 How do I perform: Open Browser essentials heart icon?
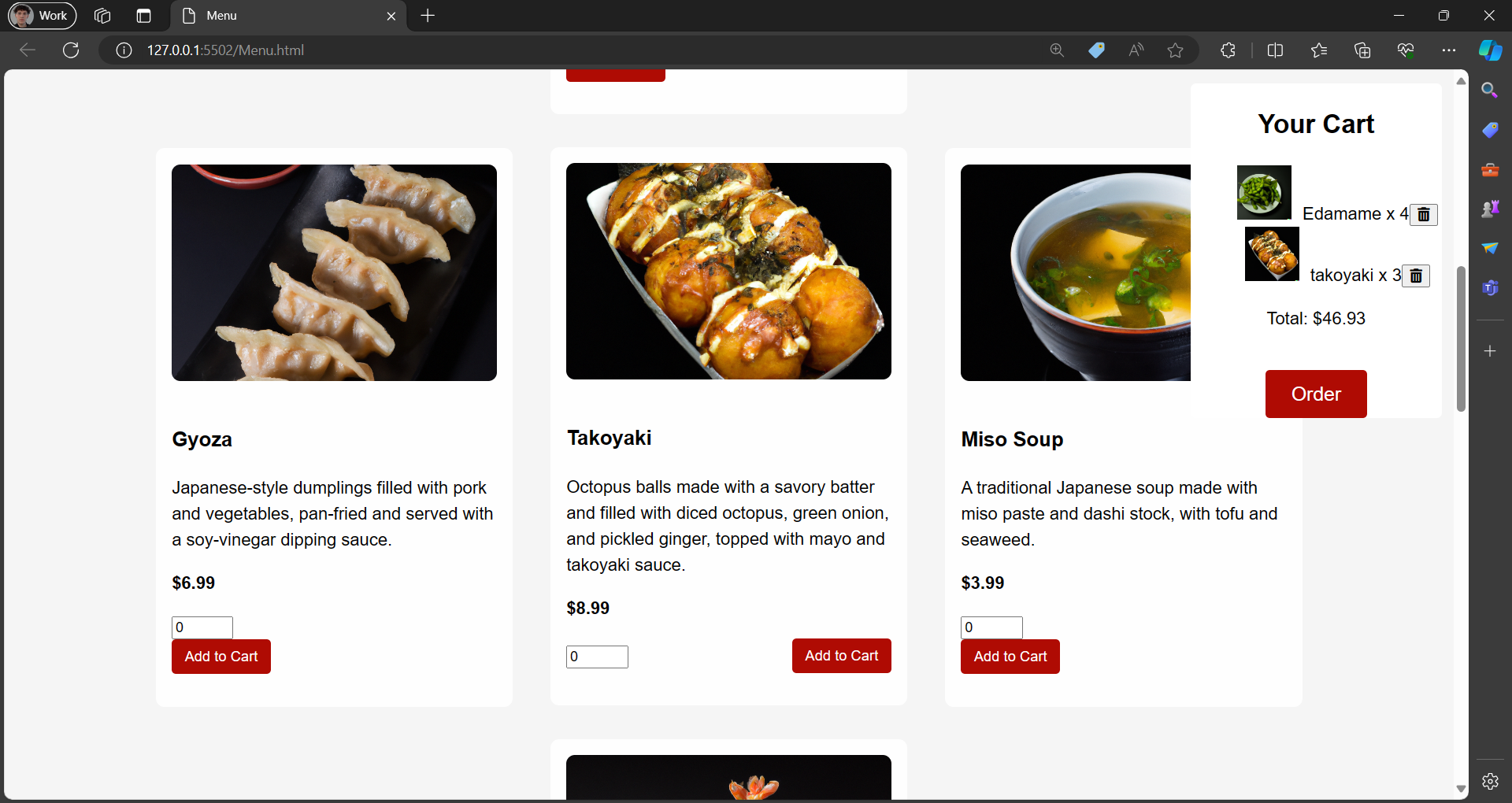1406,50
